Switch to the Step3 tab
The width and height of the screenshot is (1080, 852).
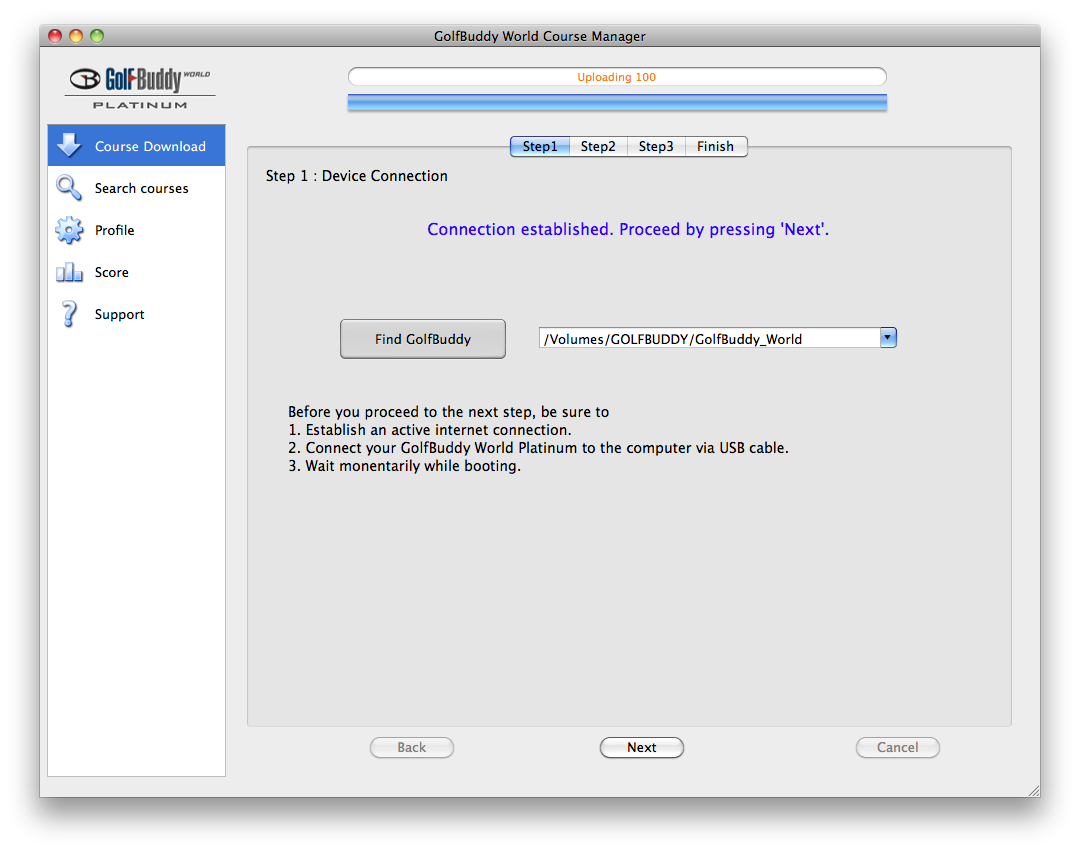tap(656, 146)
